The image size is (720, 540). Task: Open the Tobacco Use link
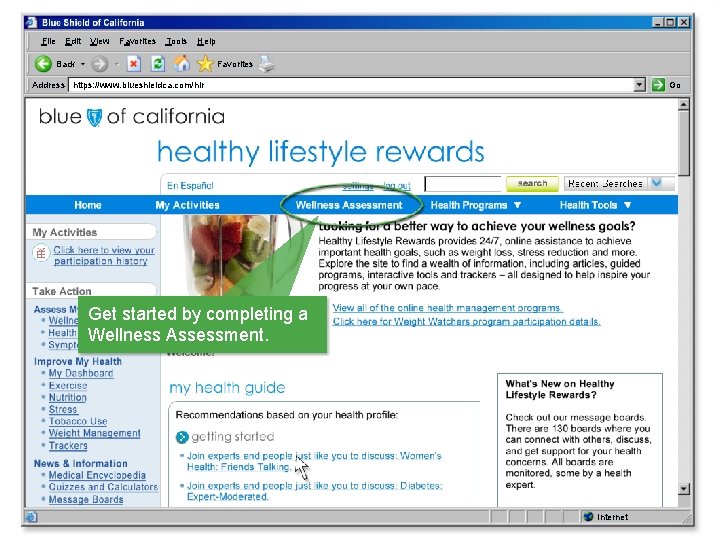[x=78, y=422]
